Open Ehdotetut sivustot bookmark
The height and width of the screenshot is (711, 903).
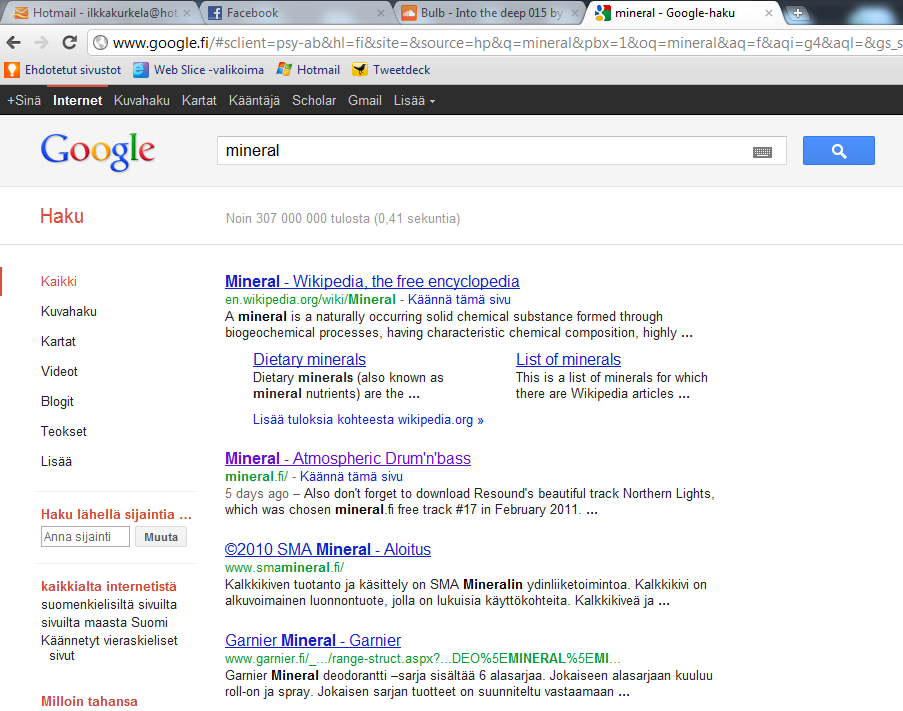point(63,70)
